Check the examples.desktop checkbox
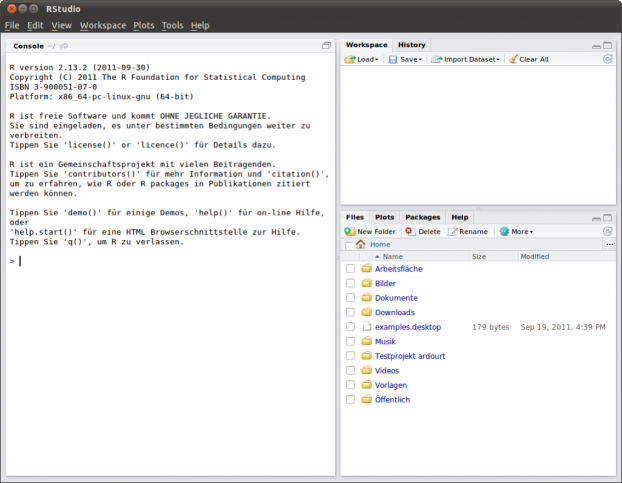The width and height of the screenshot is (622, 483). (x=350, y=327)
